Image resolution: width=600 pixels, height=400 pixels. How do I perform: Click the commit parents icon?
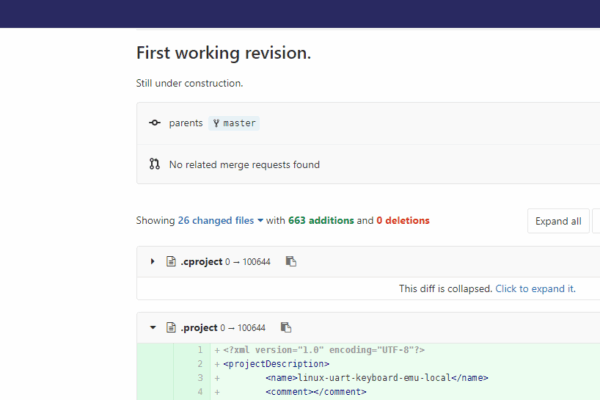tap(155, 123)
